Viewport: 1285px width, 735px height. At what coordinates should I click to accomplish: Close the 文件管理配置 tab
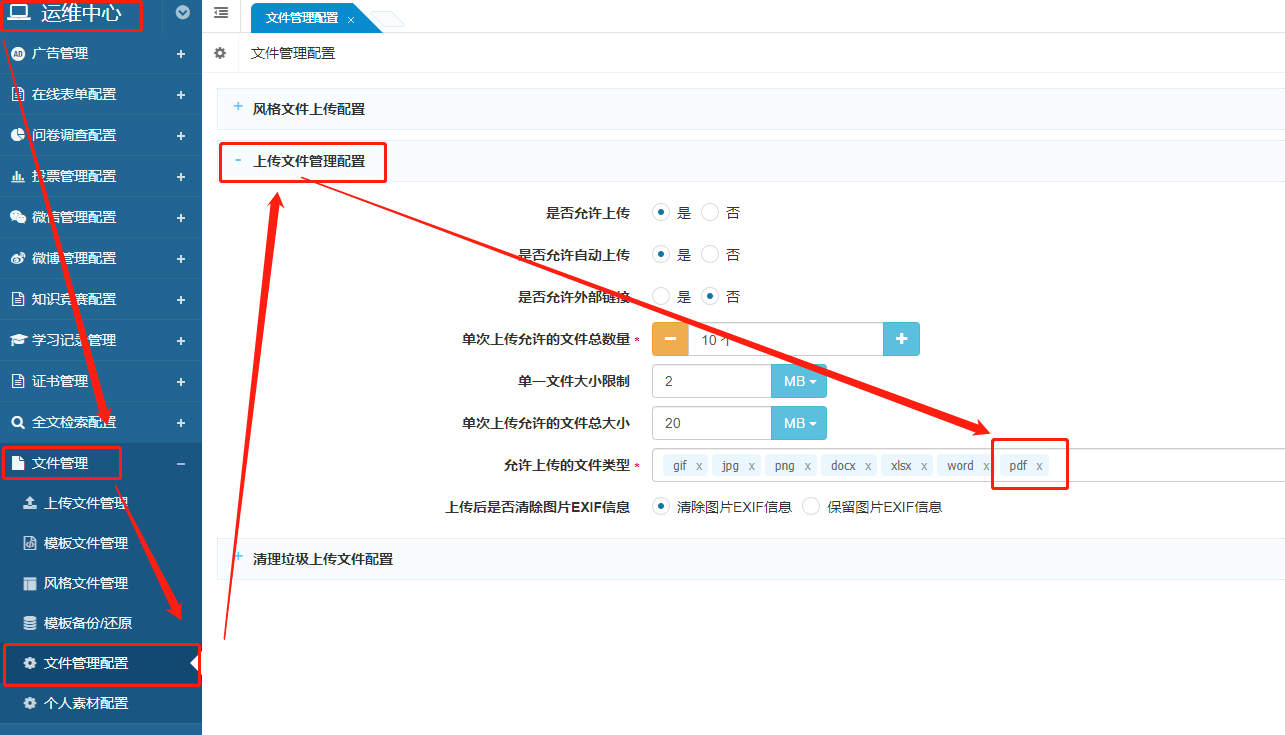click(351, 19)
